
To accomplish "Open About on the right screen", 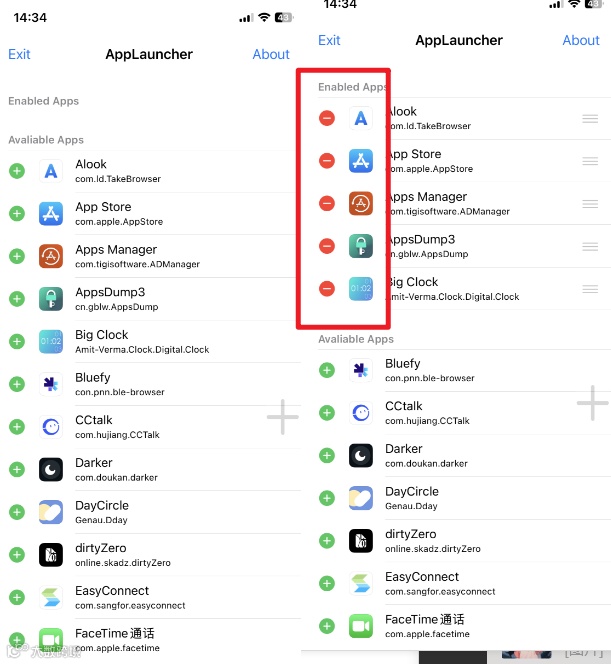I will tap(581, 40).
